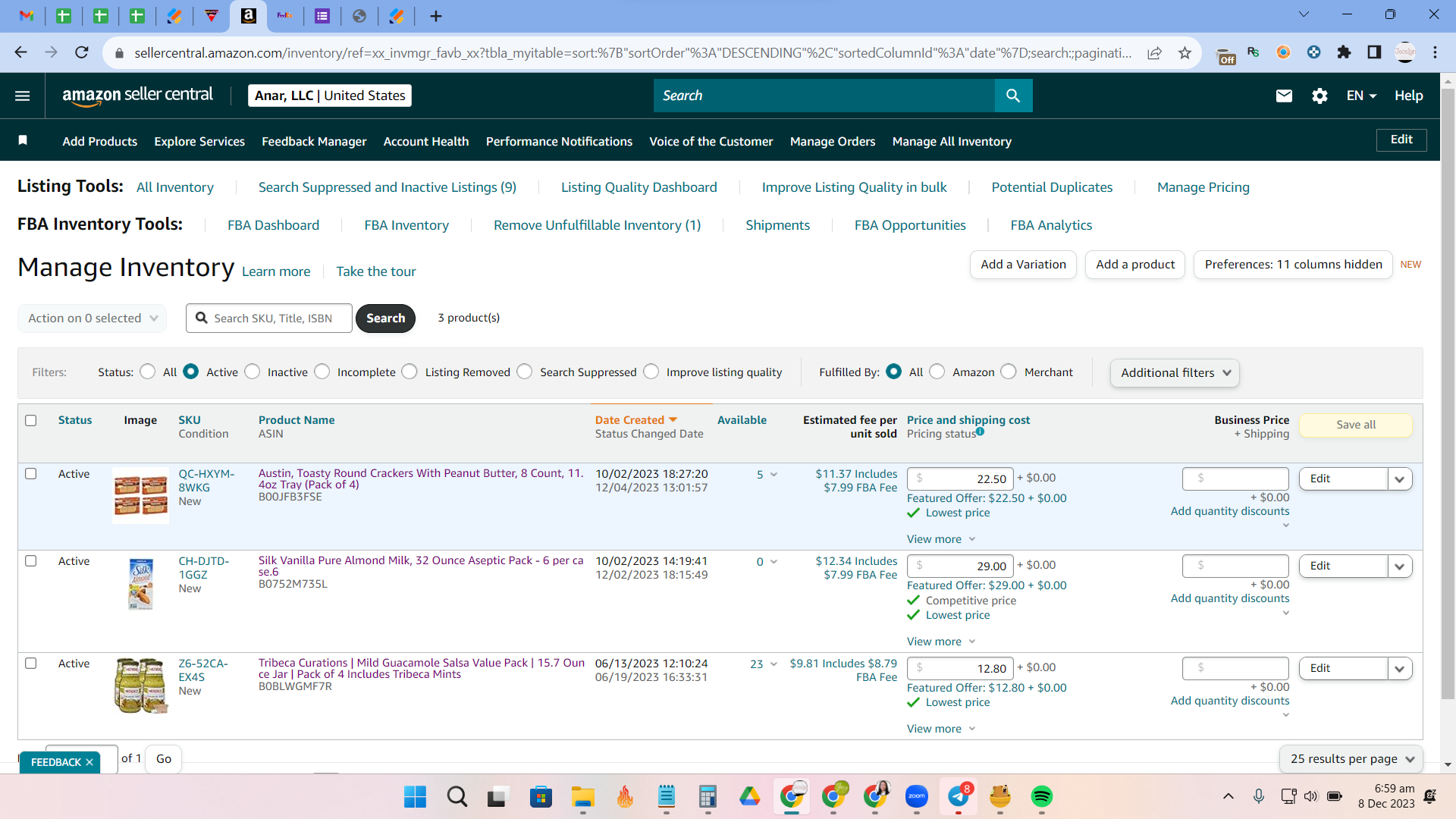
Task: Open Microsoft Store from the taskbar
Action: tap(541, 796)
